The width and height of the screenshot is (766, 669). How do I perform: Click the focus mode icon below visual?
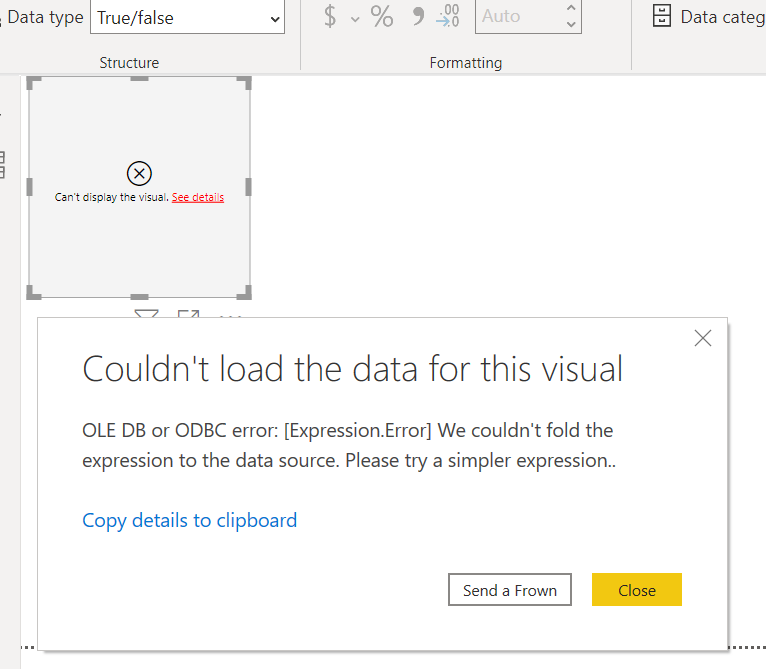point(189,314)
